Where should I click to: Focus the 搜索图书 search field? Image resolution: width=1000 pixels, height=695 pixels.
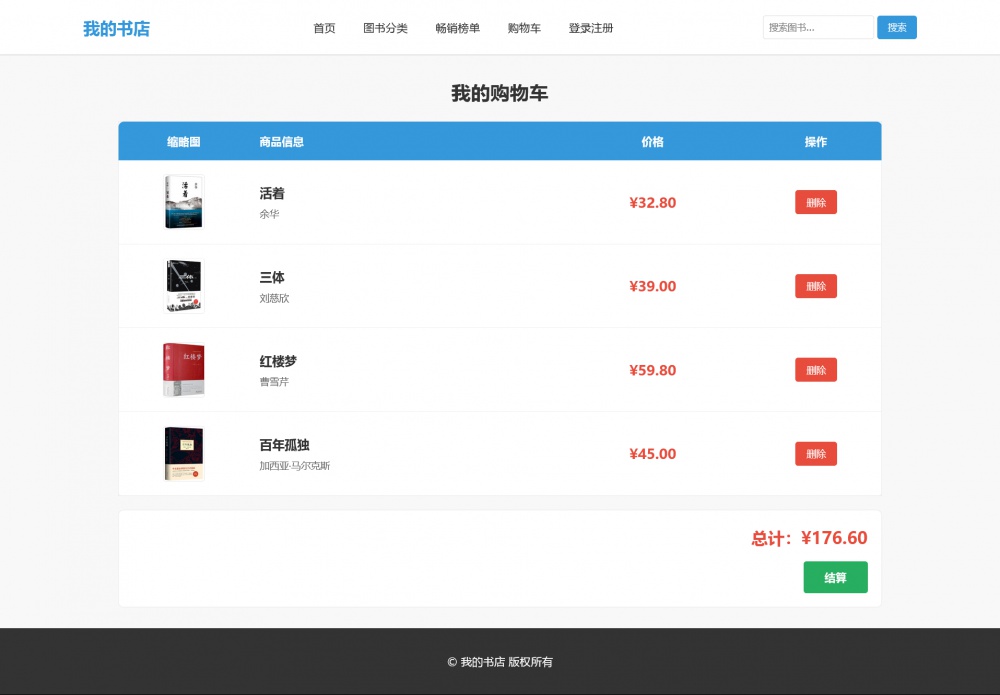tap(817, 28)
